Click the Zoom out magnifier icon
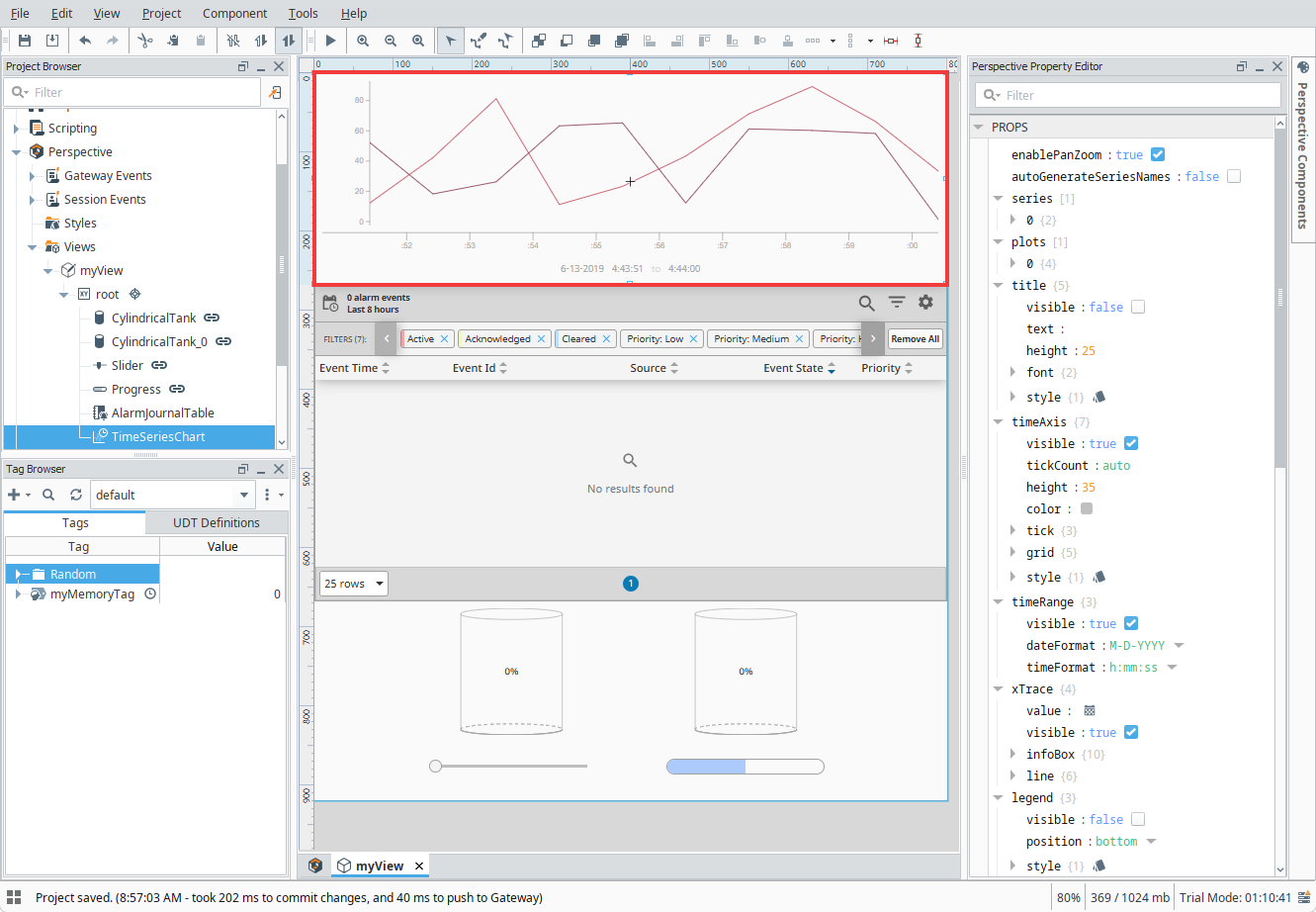The image size is (1316, 912). click(391, 41)
